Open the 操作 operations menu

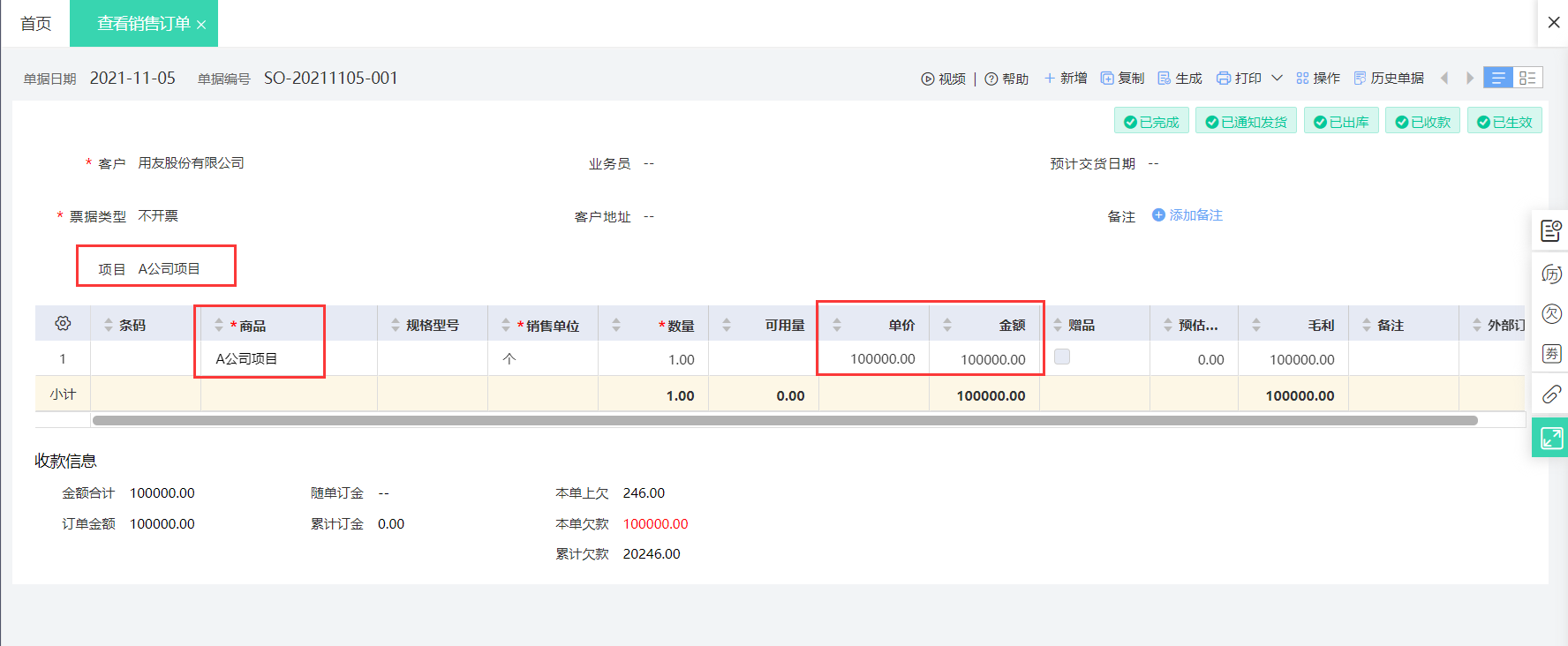click(x=1318, y=79)
